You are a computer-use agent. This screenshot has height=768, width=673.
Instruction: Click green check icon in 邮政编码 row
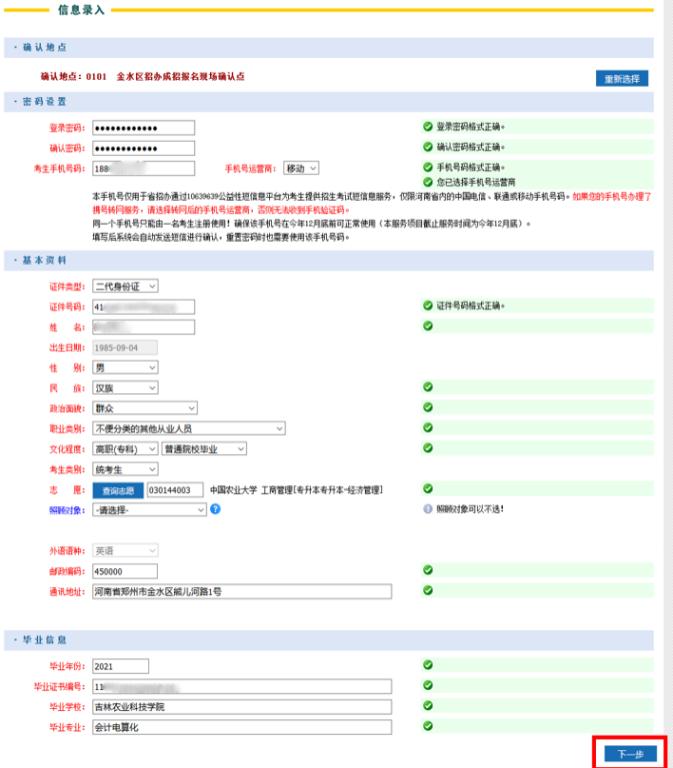(428, 570)
